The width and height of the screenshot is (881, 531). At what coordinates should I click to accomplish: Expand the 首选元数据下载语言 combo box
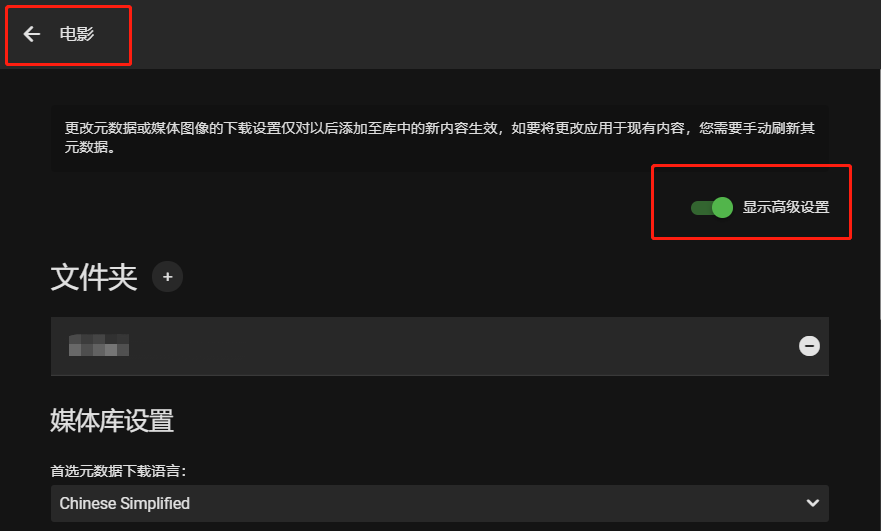click(439, 503)
